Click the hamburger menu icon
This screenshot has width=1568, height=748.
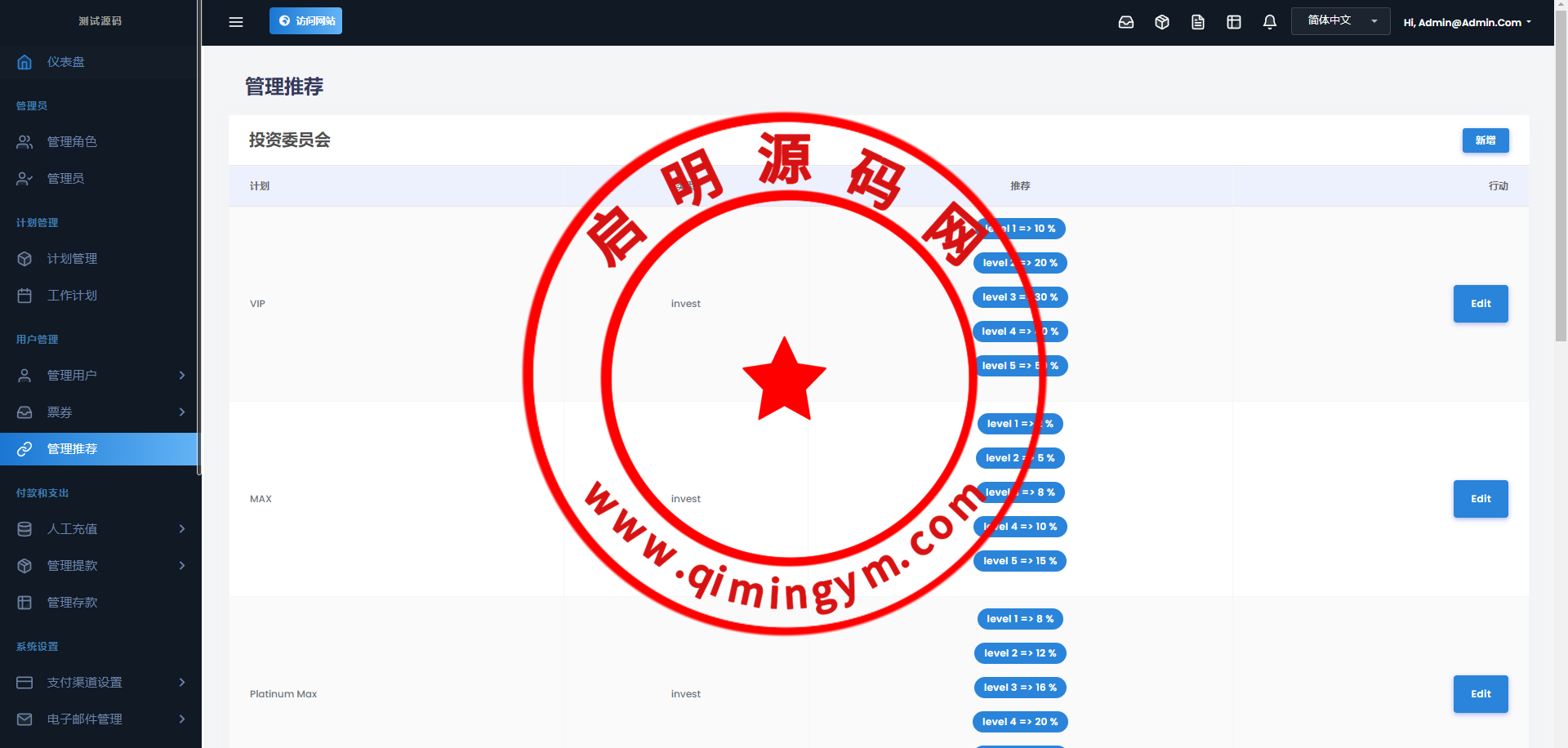coord(236,22)
